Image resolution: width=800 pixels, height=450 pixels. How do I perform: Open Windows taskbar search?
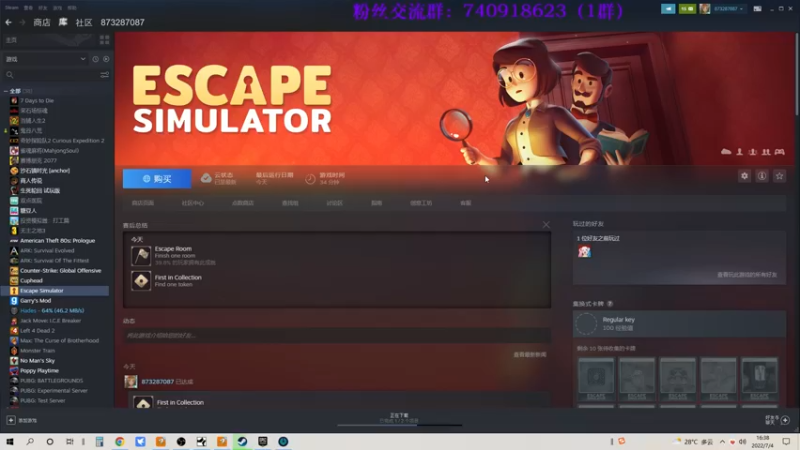click(x=30, y=441)
